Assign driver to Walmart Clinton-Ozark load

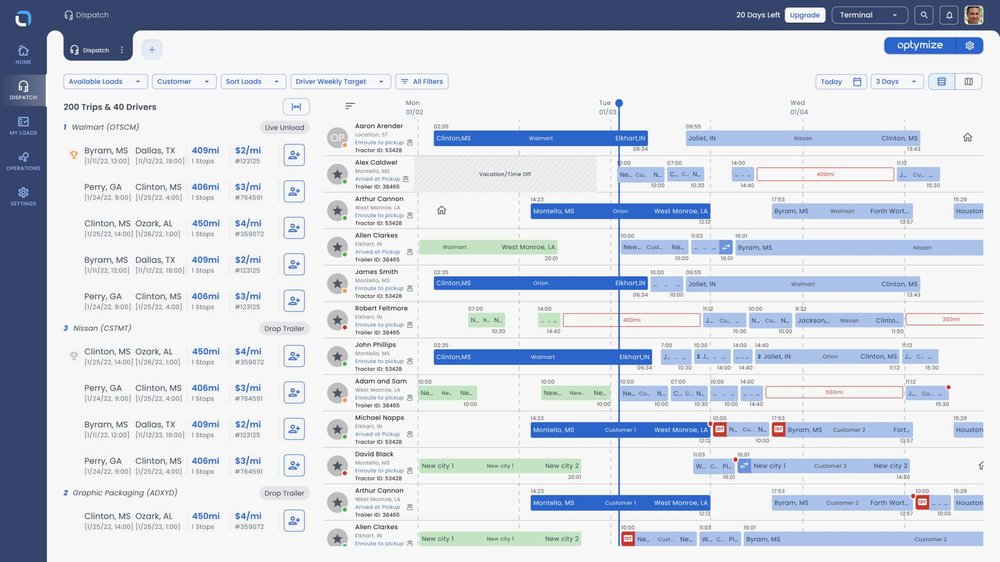click(x=294, y=228)
